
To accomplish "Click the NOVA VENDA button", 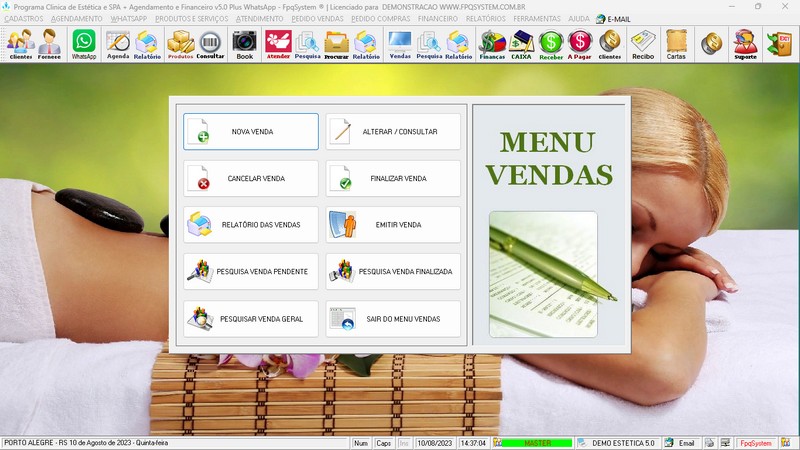I will 251,132.
